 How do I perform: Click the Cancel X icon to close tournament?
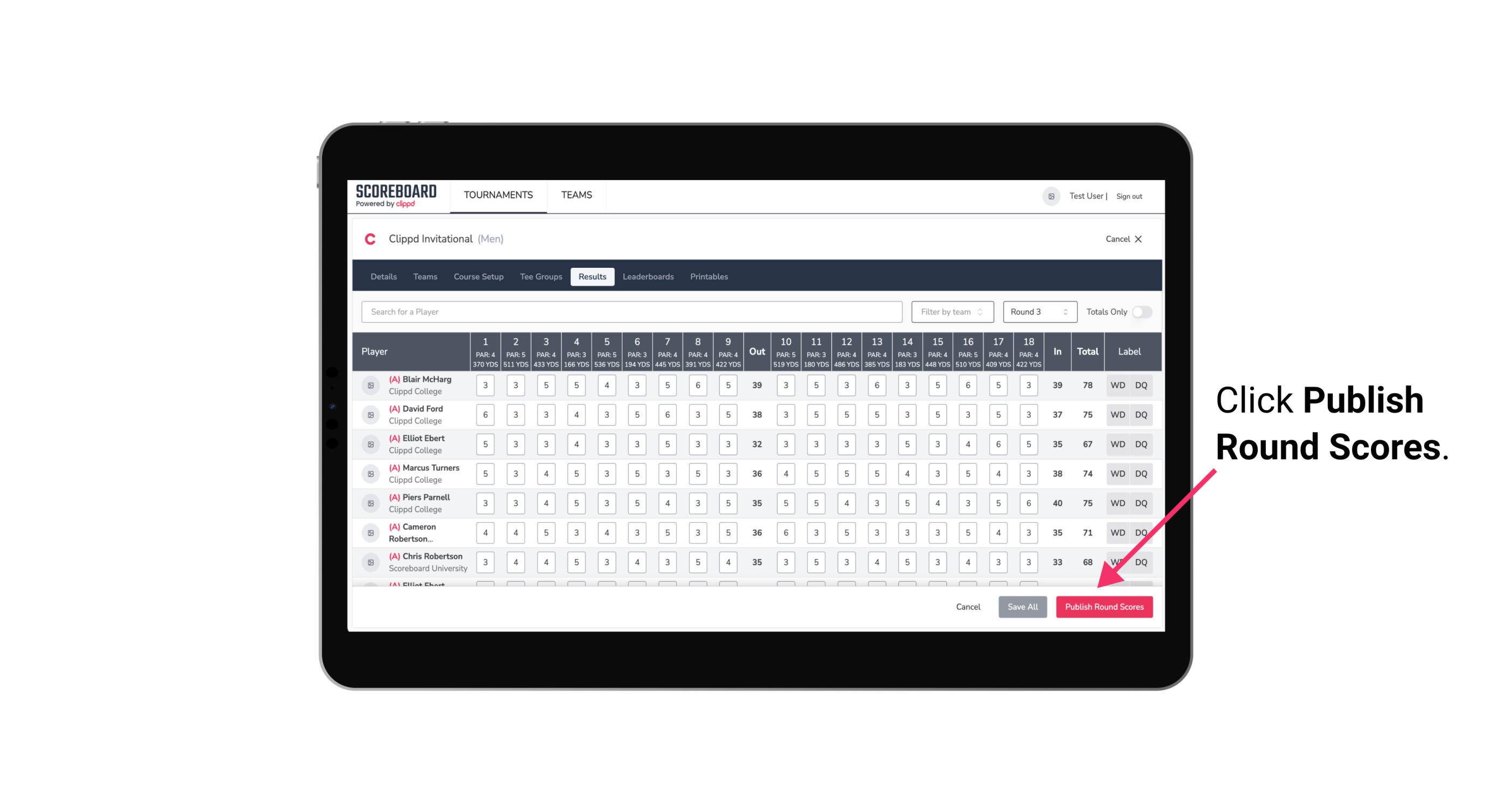[1140, 239]
